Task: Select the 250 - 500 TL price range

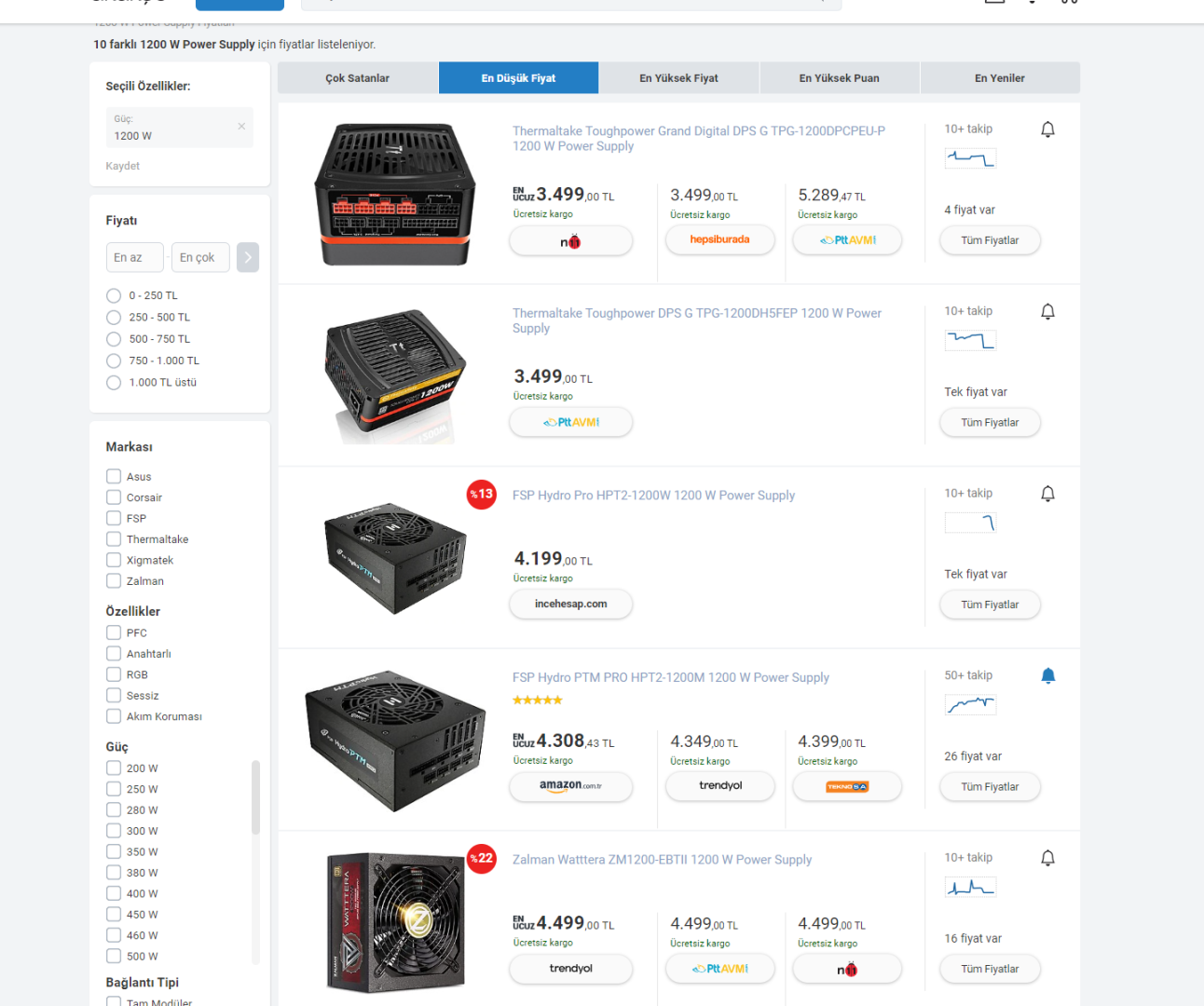Action: [114, 317]
